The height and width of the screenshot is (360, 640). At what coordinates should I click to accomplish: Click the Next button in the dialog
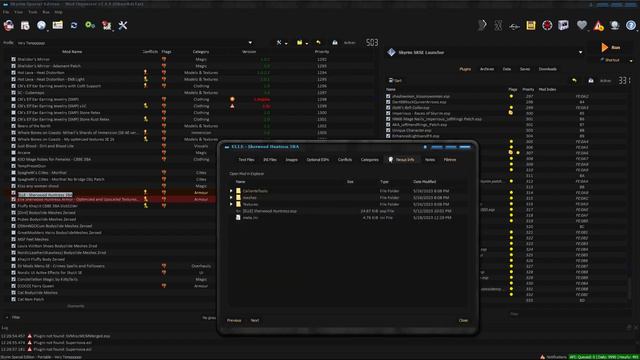coord(255,320)
